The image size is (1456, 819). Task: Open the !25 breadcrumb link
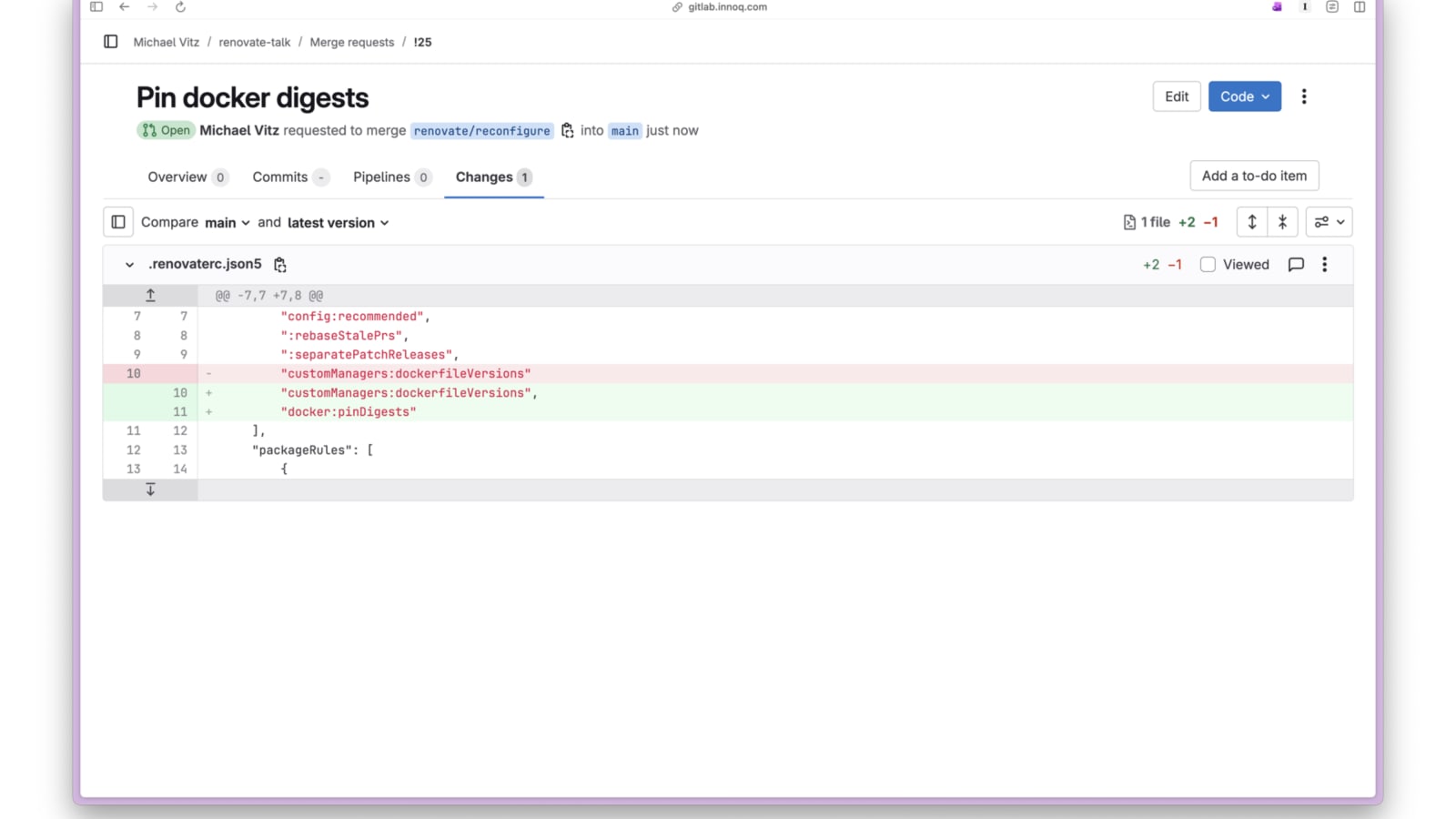(423, 42)
